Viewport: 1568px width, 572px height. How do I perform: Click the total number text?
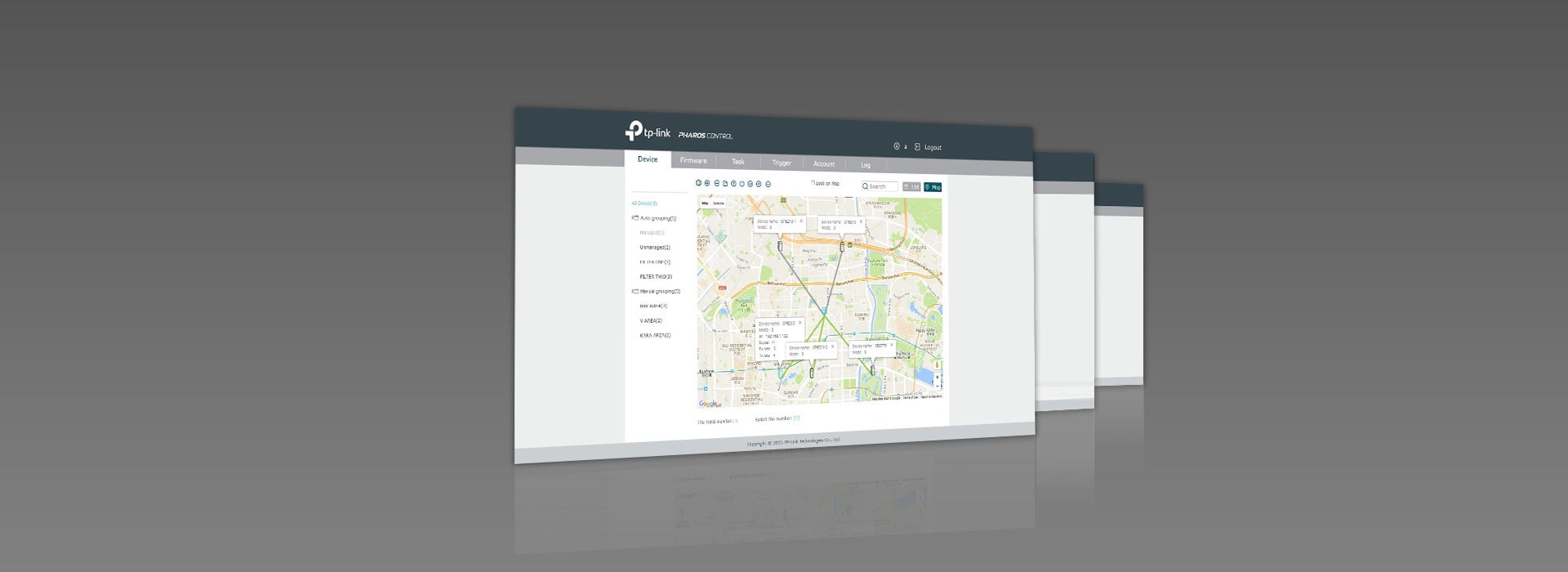717,422
